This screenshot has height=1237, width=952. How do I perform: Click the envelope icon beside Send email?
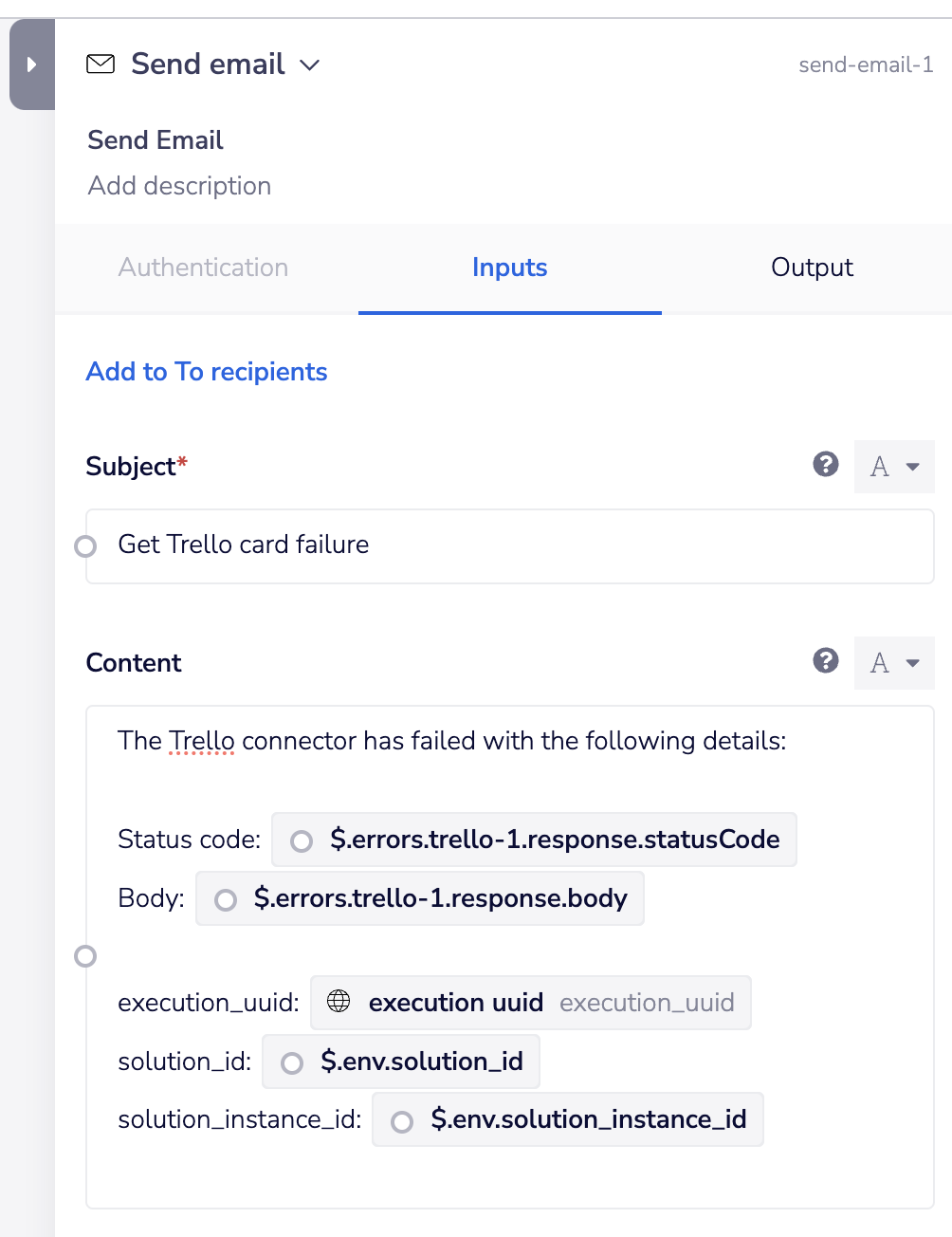[101, 65]
